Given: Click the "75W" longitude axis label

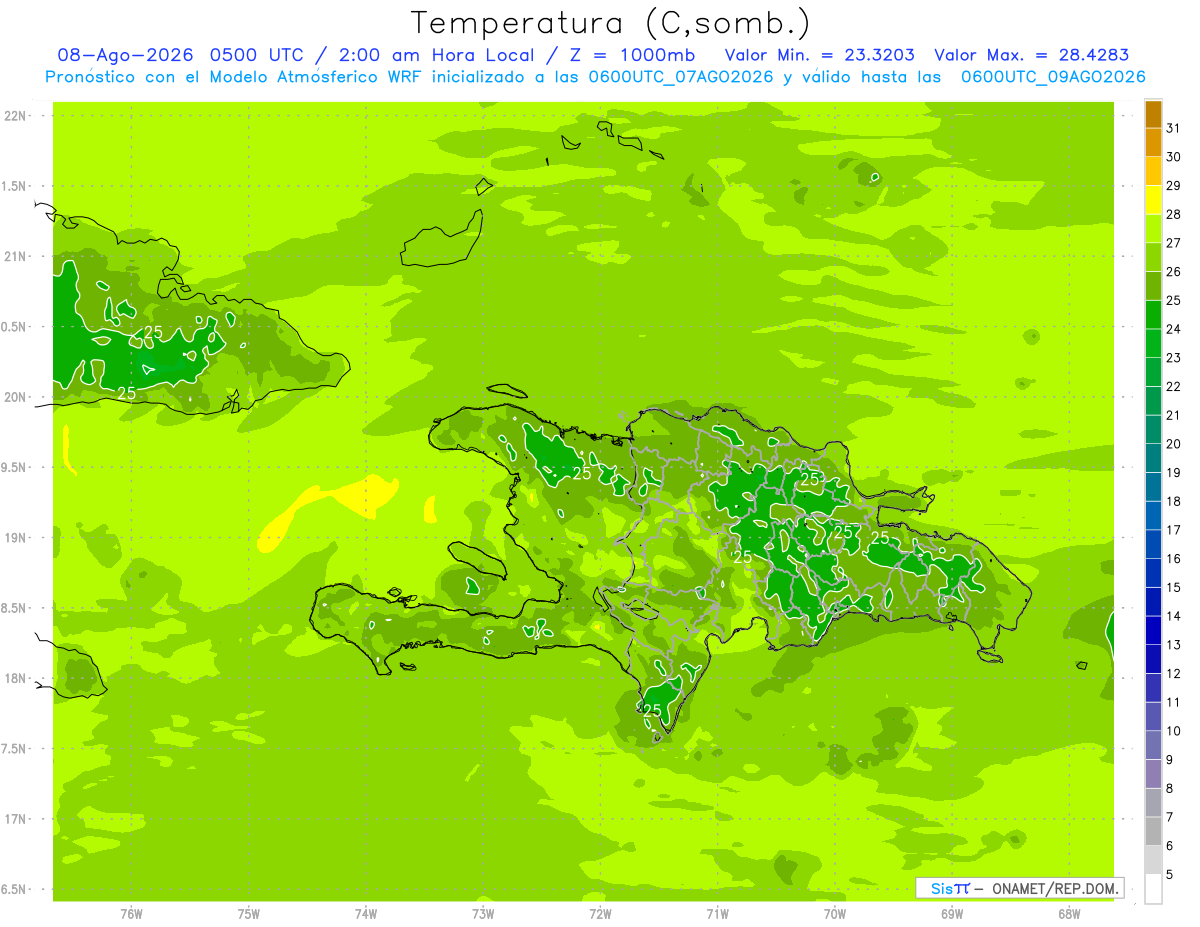Looking at the screenshot, I should pos(249,914).
